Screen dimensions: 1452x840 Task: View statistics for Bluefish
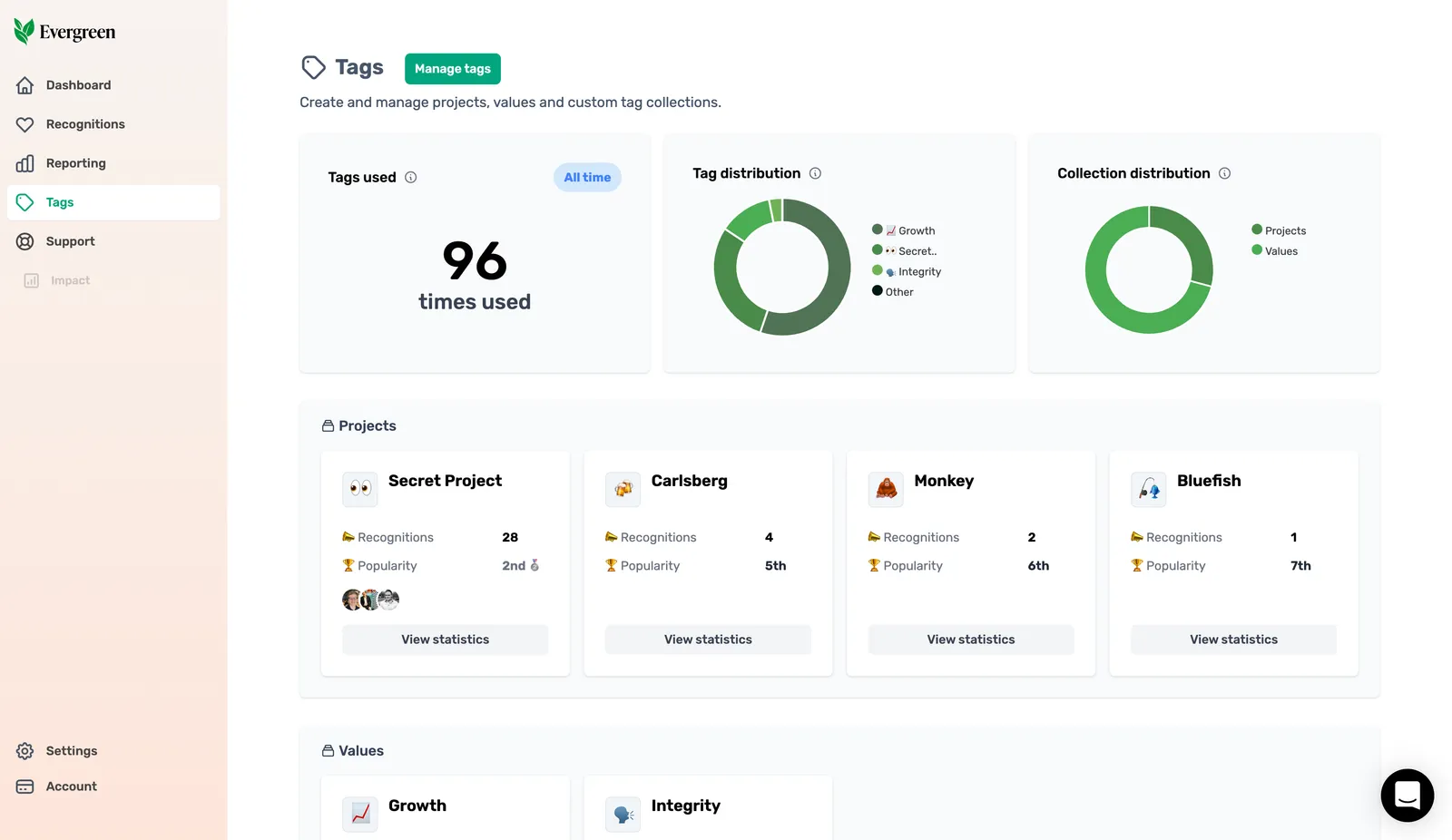pyautogui.click(x=1234, y=640)
